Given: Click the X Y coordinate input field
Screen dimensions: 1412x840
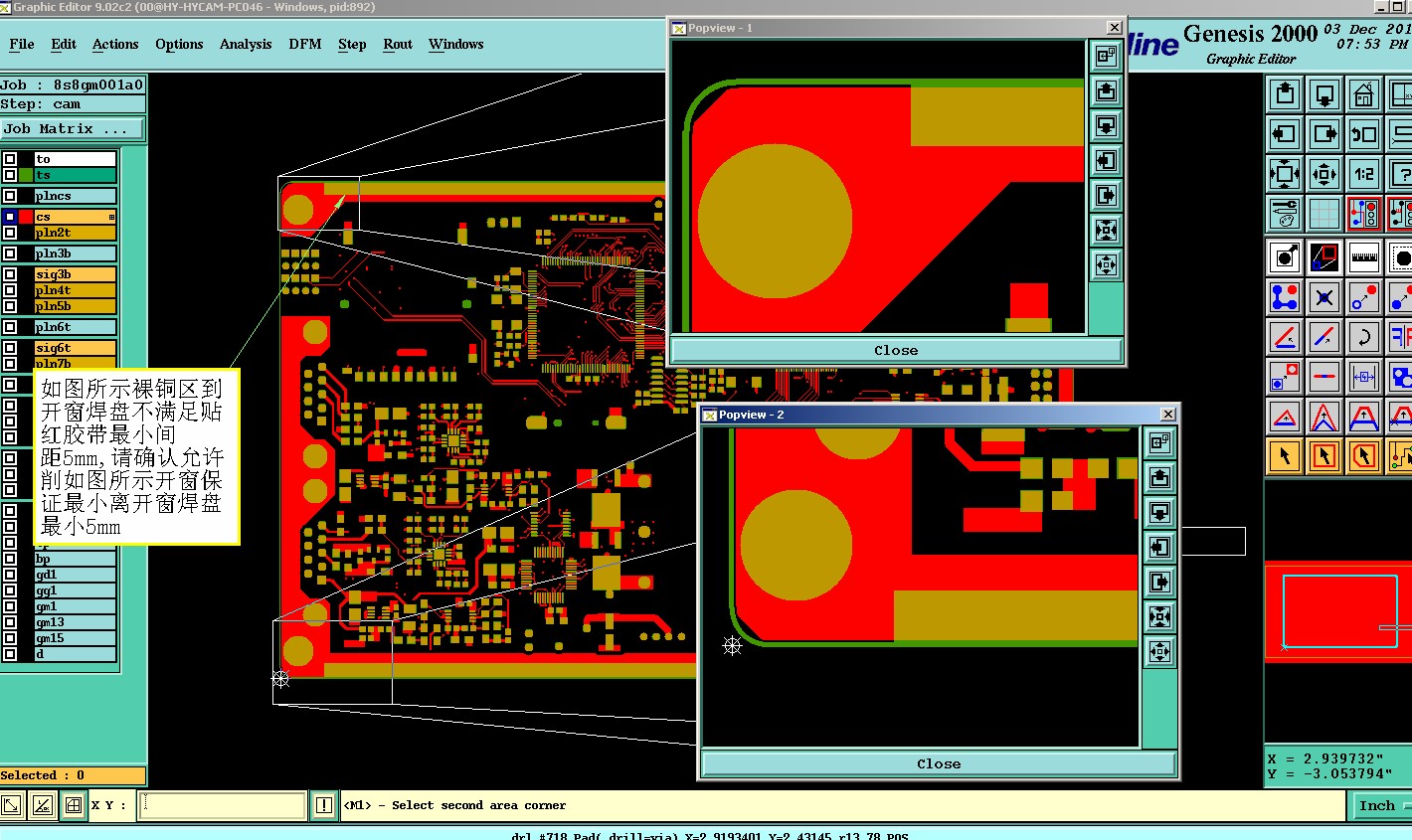Looking at the screenshot, I should tap(222, 805).
